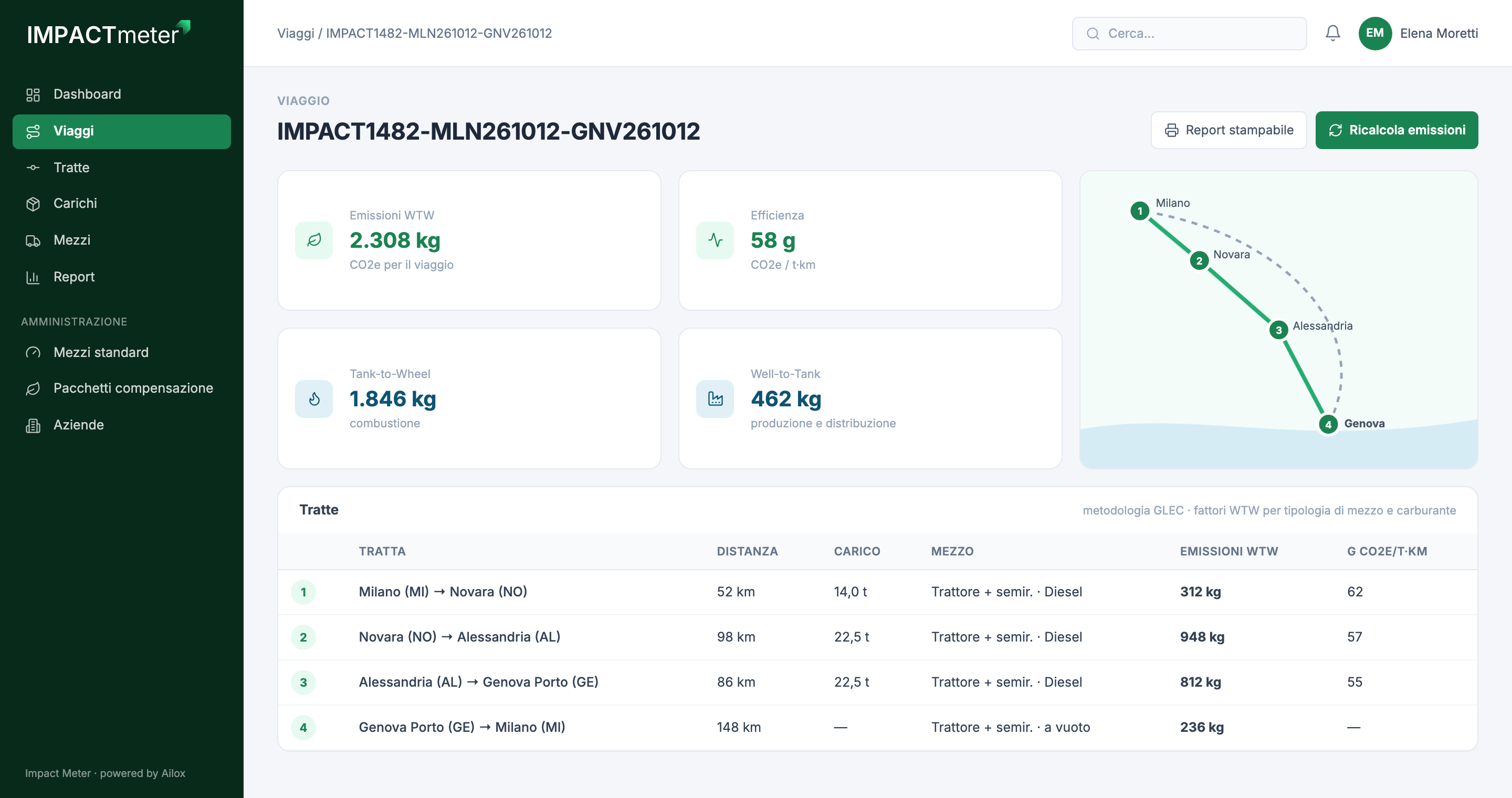This screenshot has width=1512, height=798.
Task: Select map stop marker 2 Novara
Action: pyautogui.click(x=1199, y=260)
